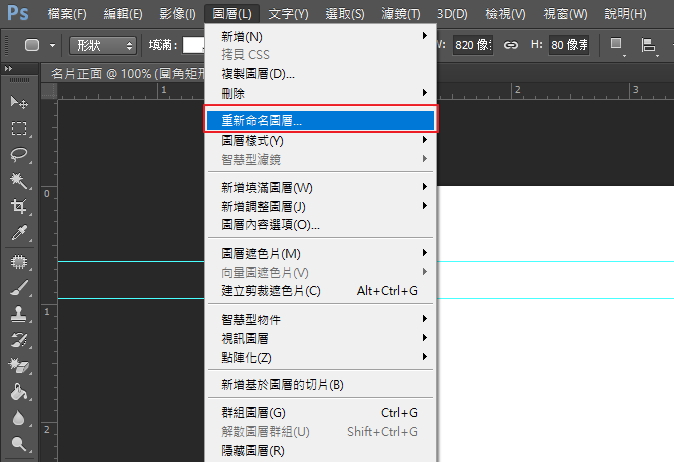Open the 編輯(E) menu
Viewport: 674px width, 462px height.
(x=123, y=14)
